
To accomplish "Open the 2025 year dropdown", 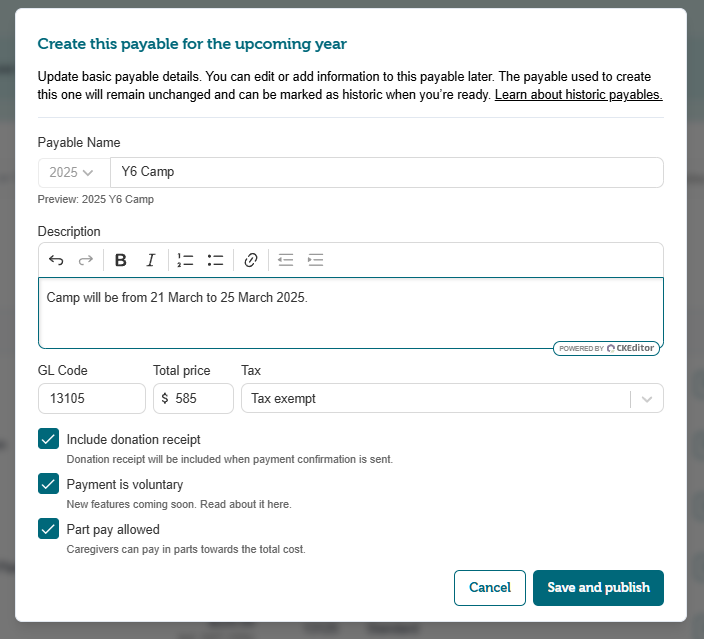I will coord(74,172).
